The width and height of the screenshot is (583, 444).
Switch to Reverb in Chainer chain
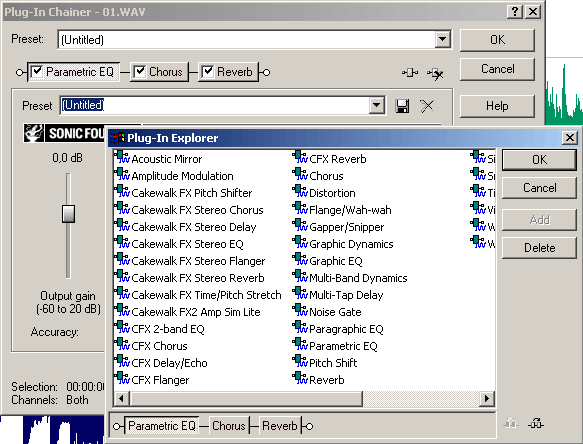(x=235, y=72)
